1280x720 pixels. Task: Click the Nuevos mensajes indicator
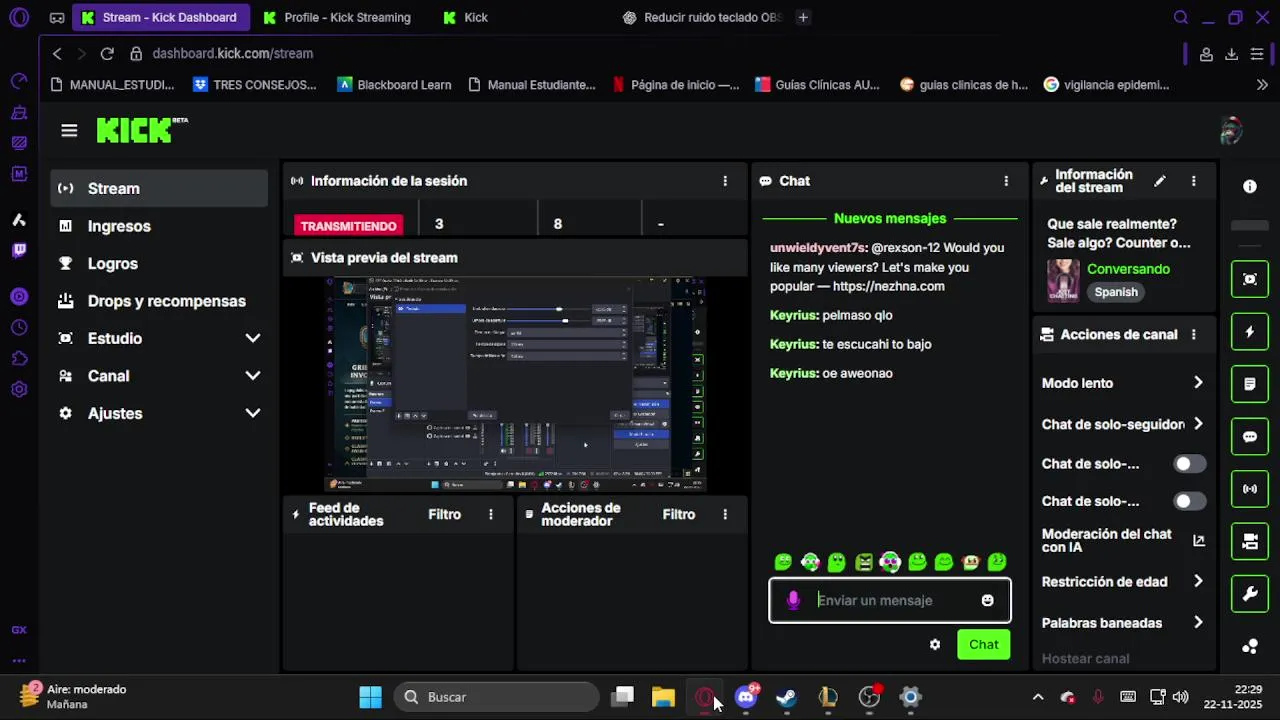(x=890, y=218)
